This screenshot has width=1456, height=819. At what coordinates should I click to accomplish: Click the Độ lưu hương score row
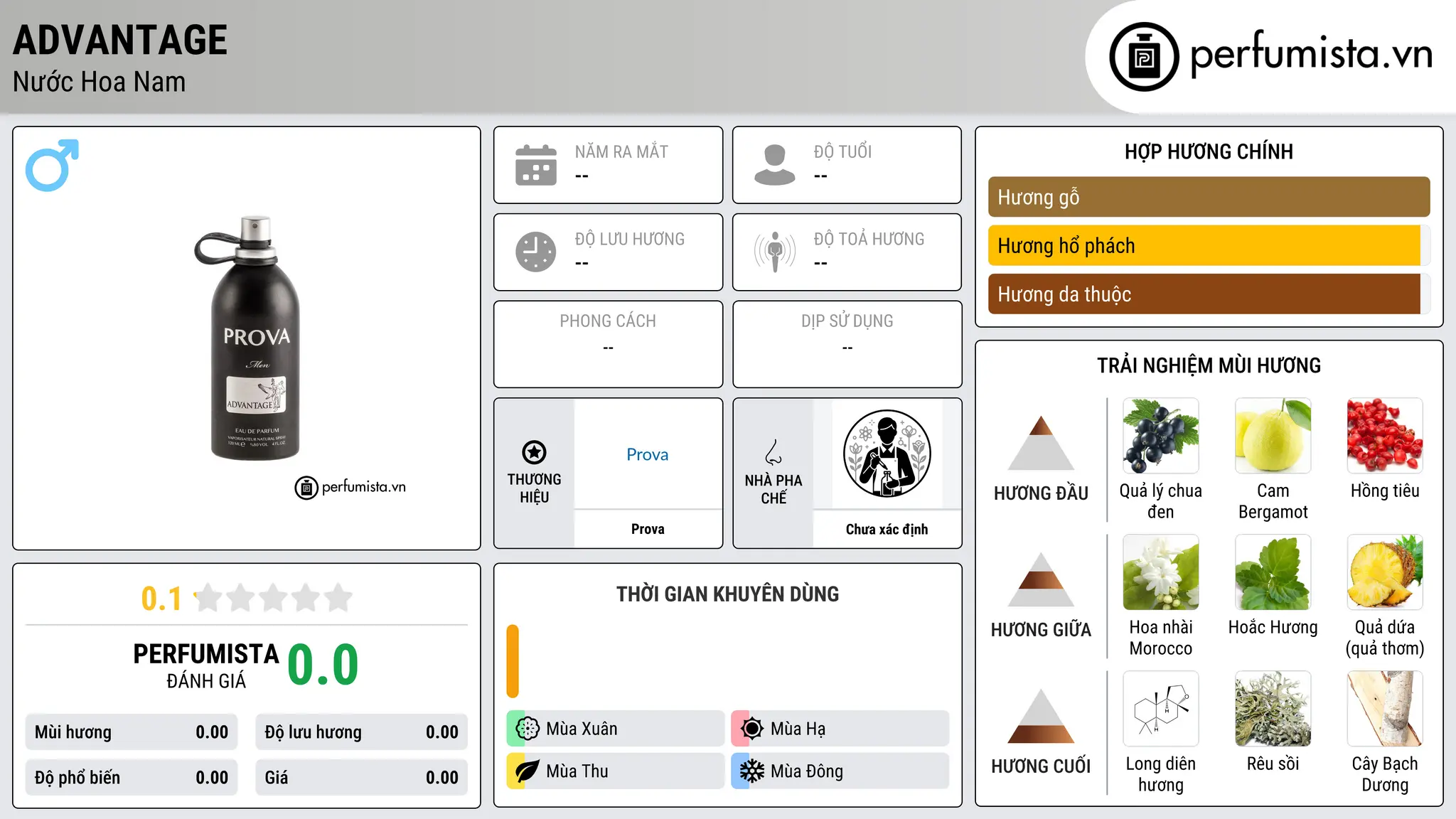point(361,732)
